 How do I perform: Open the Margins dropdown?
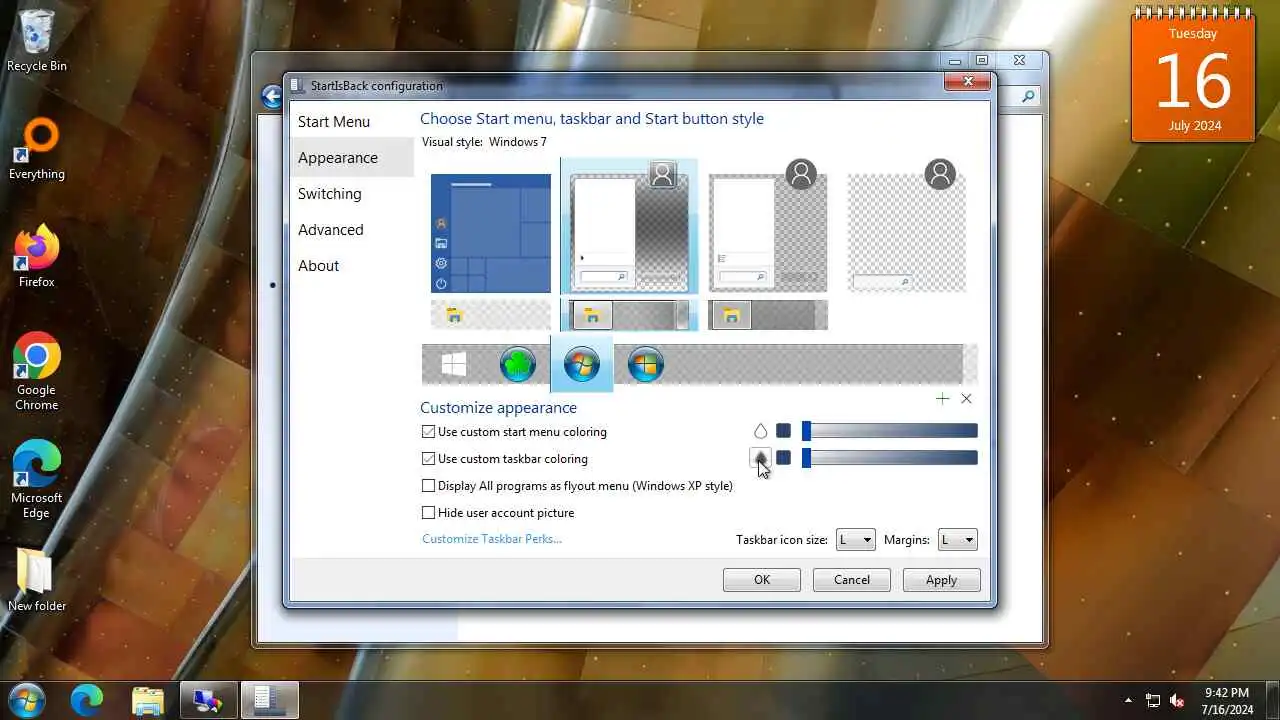click(x=957, y=540)
